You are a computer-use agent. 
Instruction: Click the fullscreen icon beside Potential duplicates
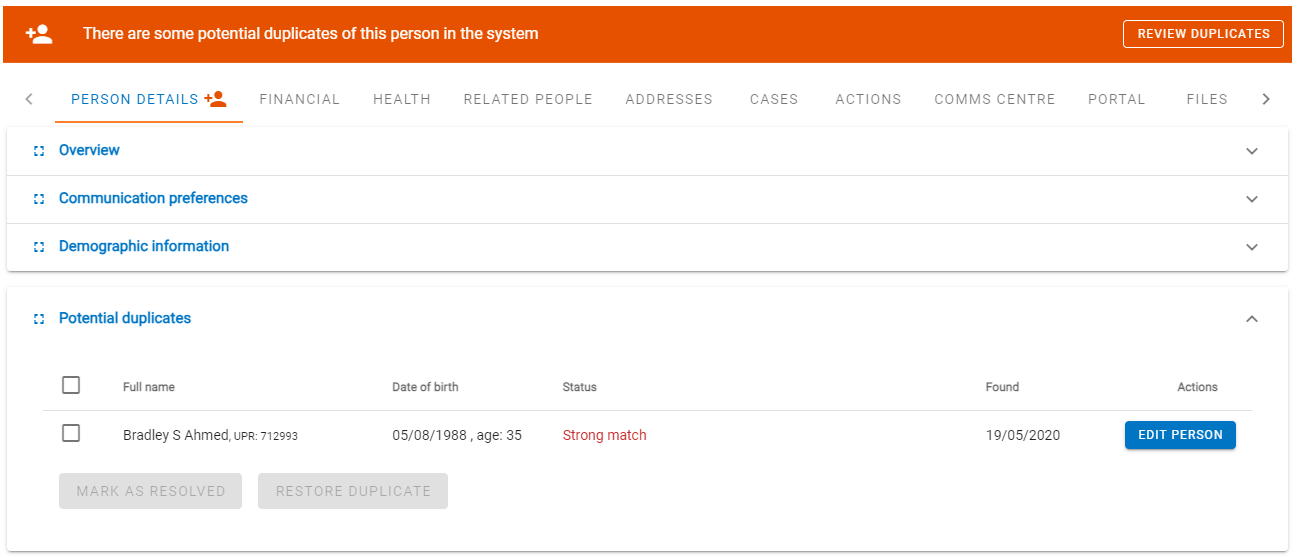[39, 319]
